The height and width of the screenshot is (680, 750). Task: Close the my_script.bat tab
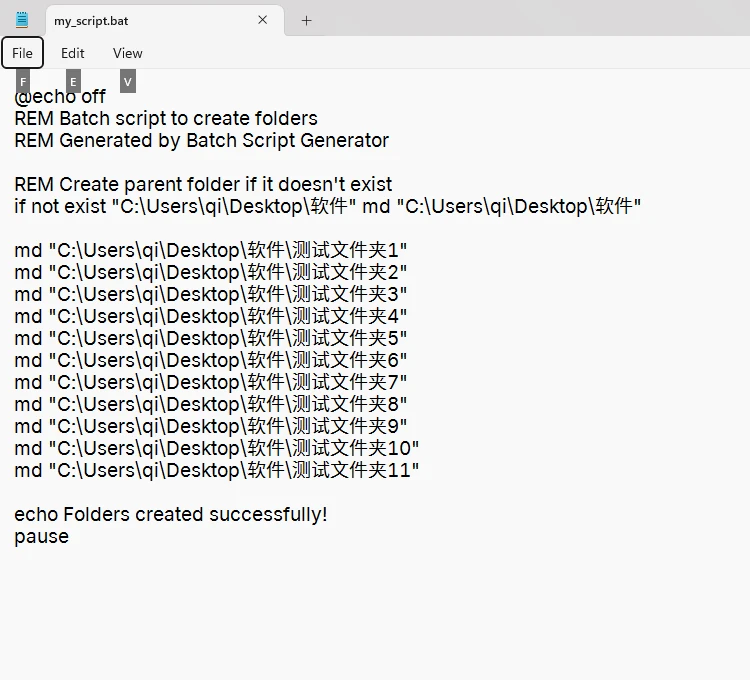click(x=263, y=20)
